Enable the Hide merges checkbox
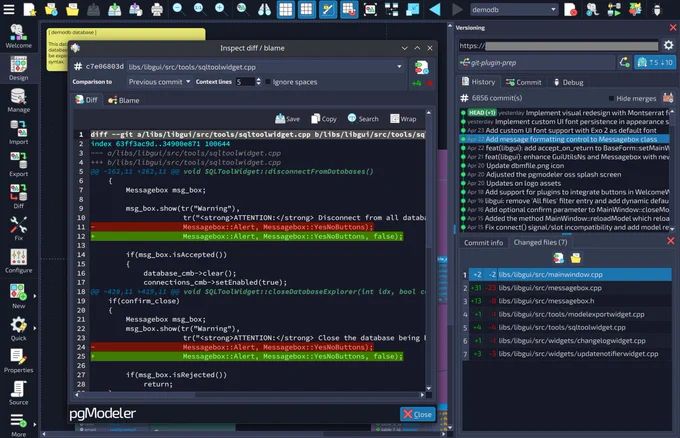The height and width of the screenshot is (438, 680). click(611, 98)
